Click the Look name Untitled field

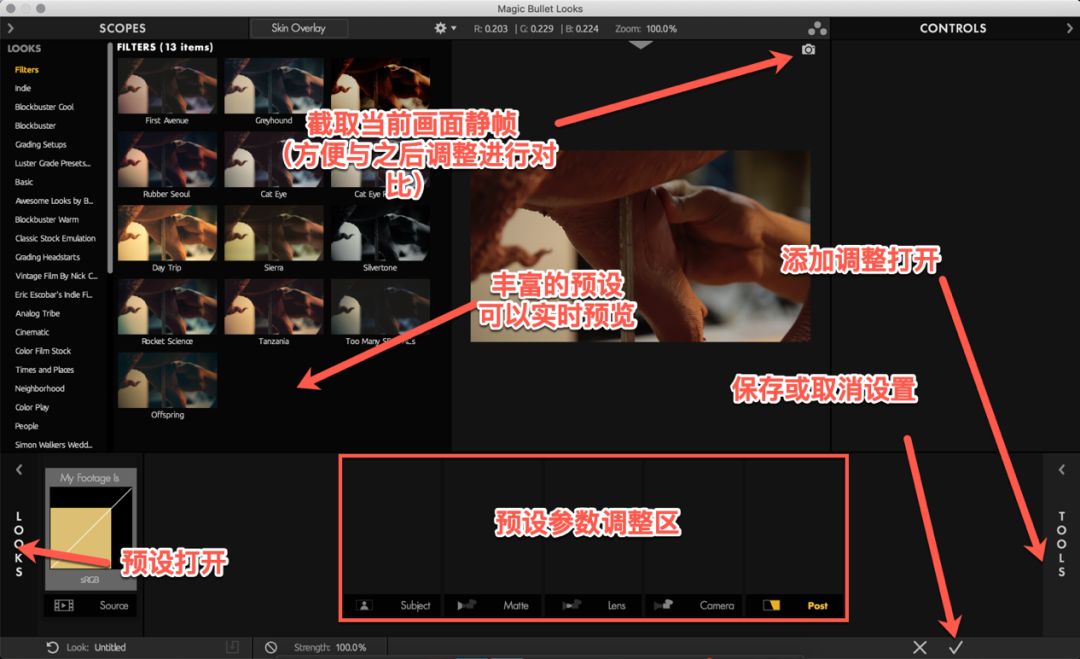pos(110,647)
